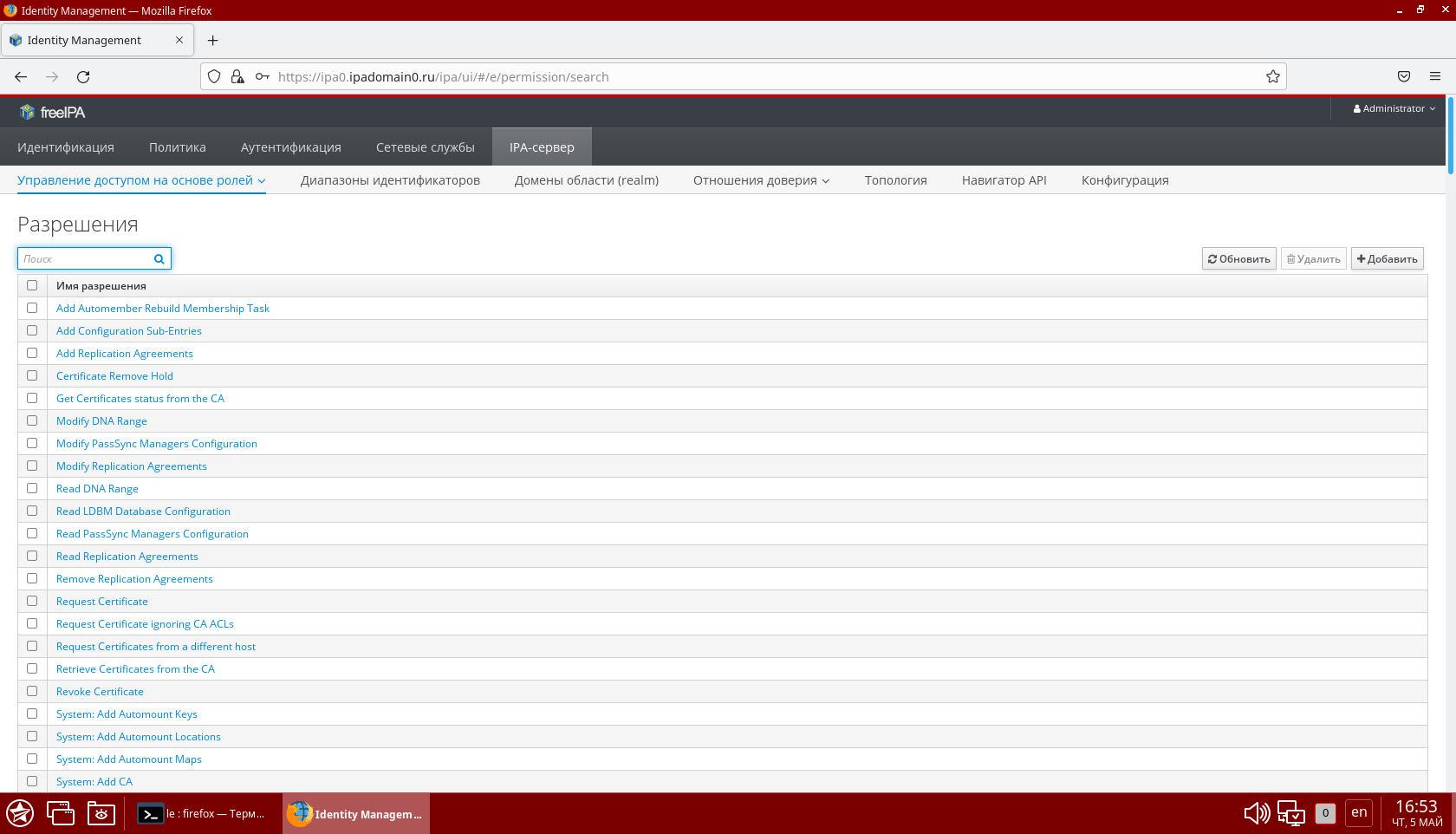Click the search magnifier icon in the Поиск field

click(159, 259)
